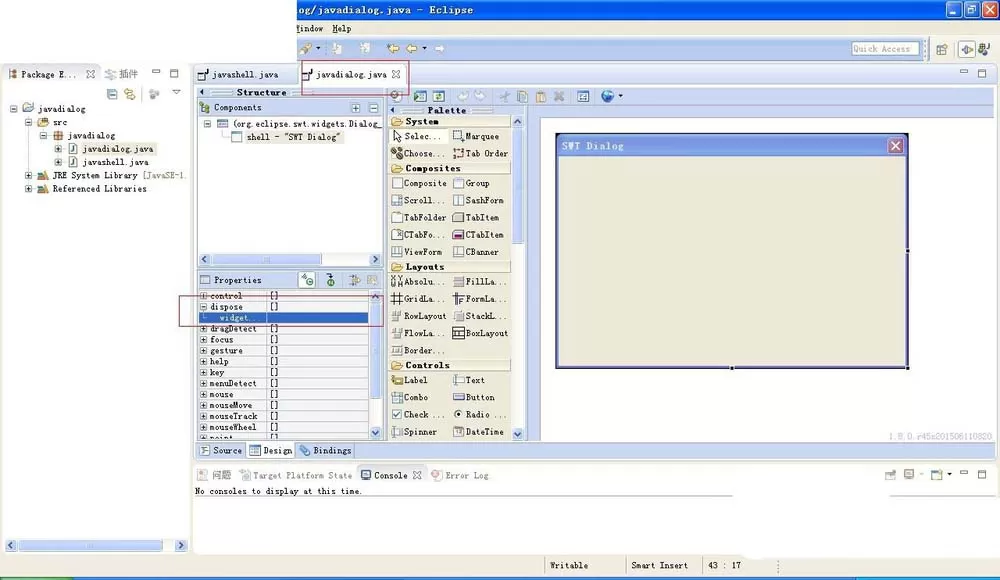This screenshot has height=580, width=1000.
Task: Click the Tab Order tool
Action: 481,153
